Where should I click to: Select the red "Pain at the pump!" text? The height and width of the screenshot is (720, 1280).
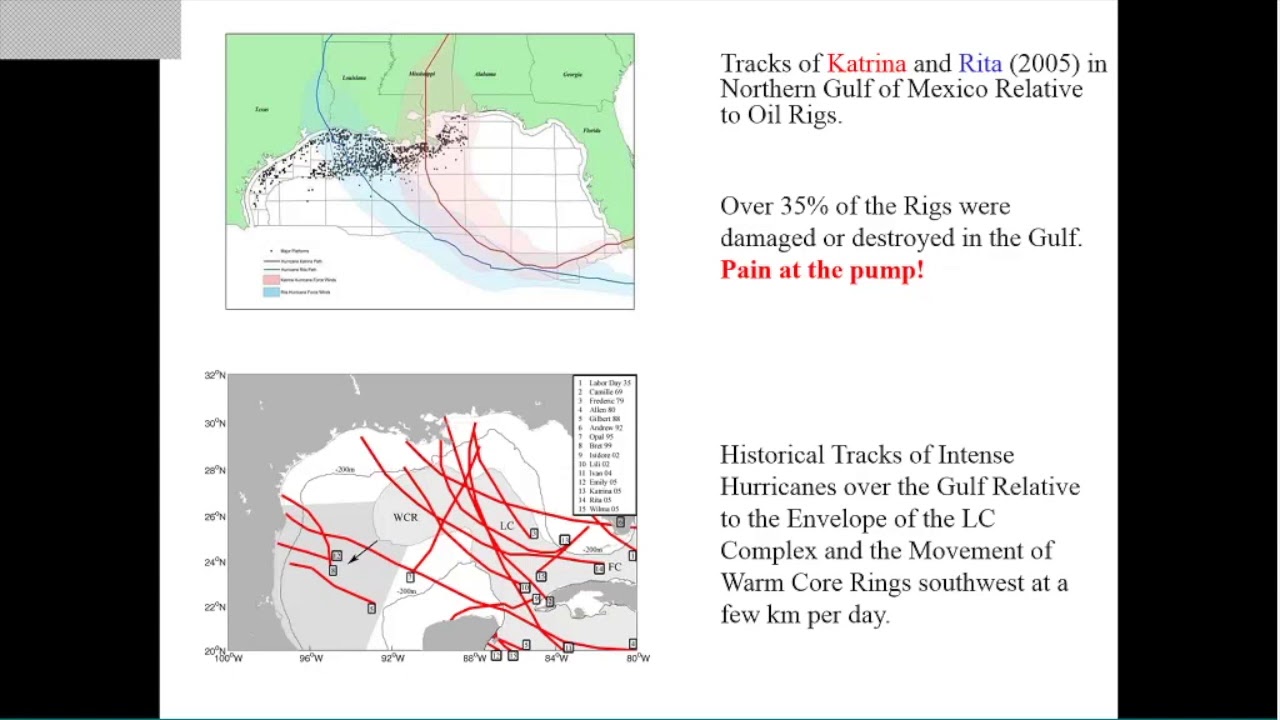coord(822,270)
